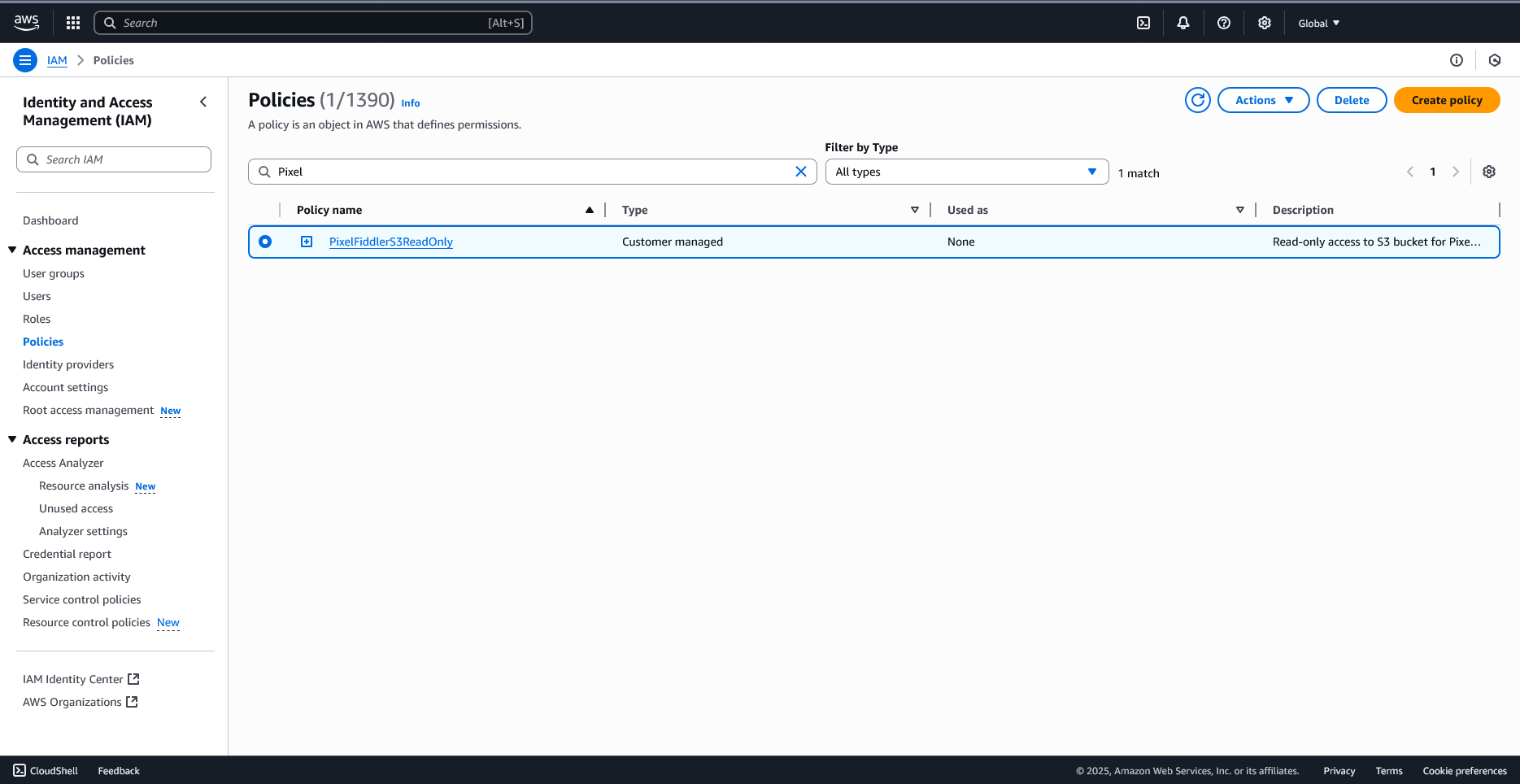Go to Roles in the sidebar
Image resolution: width=1520 pixels, height=784 pixels.
37,319
